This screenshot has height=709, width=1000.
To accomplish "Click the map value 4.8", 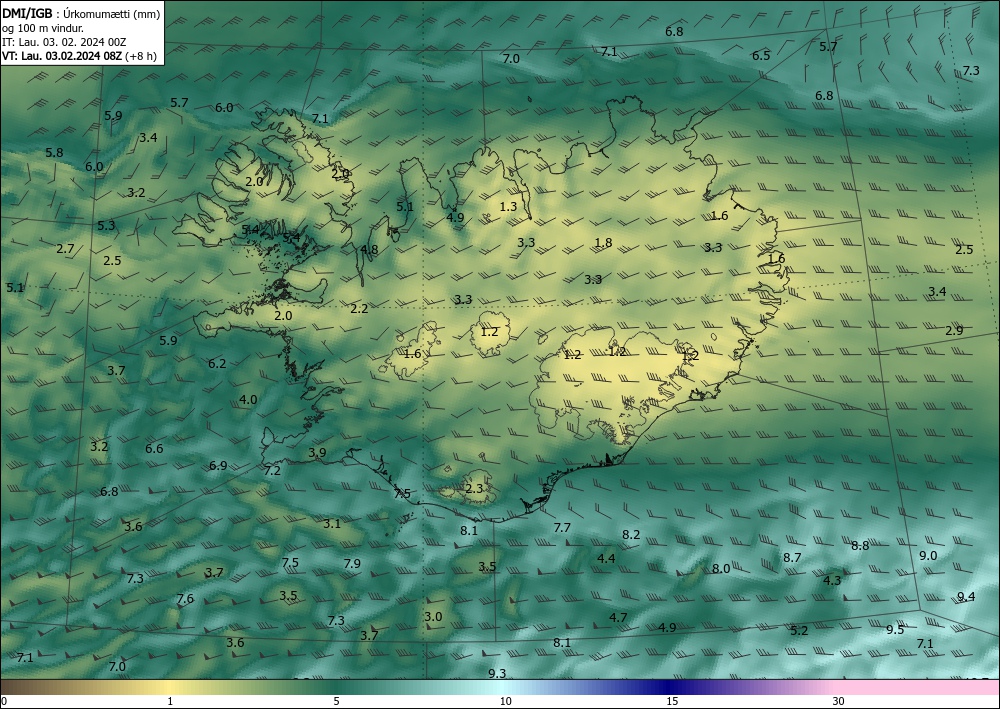I will pyautogui.click(x=369, y=249).
